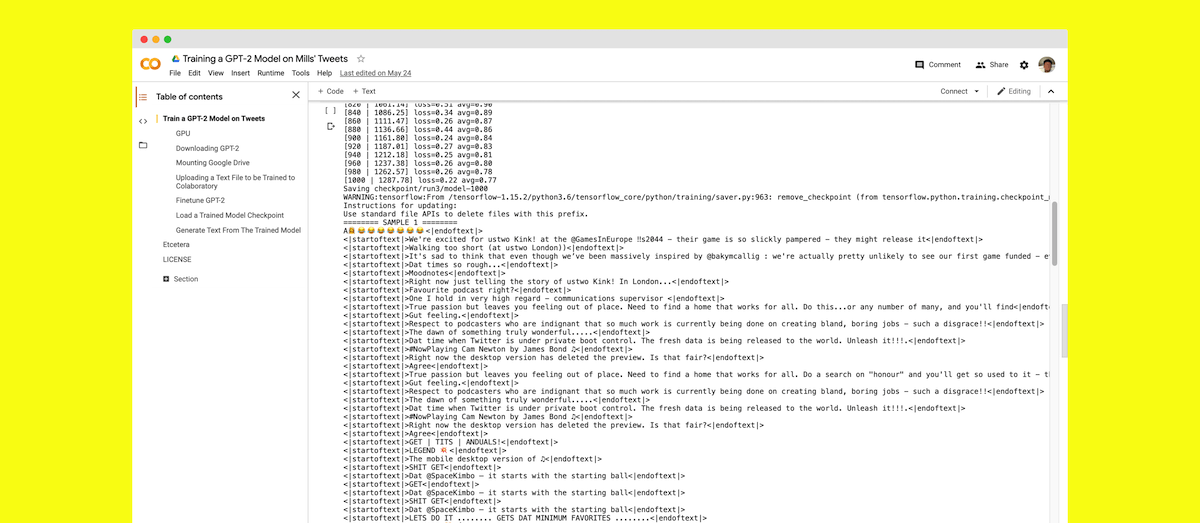The height and width of the screenshot is (523, 1200).
Task: Click the Section label in sidebar
Action: (186, 279)
